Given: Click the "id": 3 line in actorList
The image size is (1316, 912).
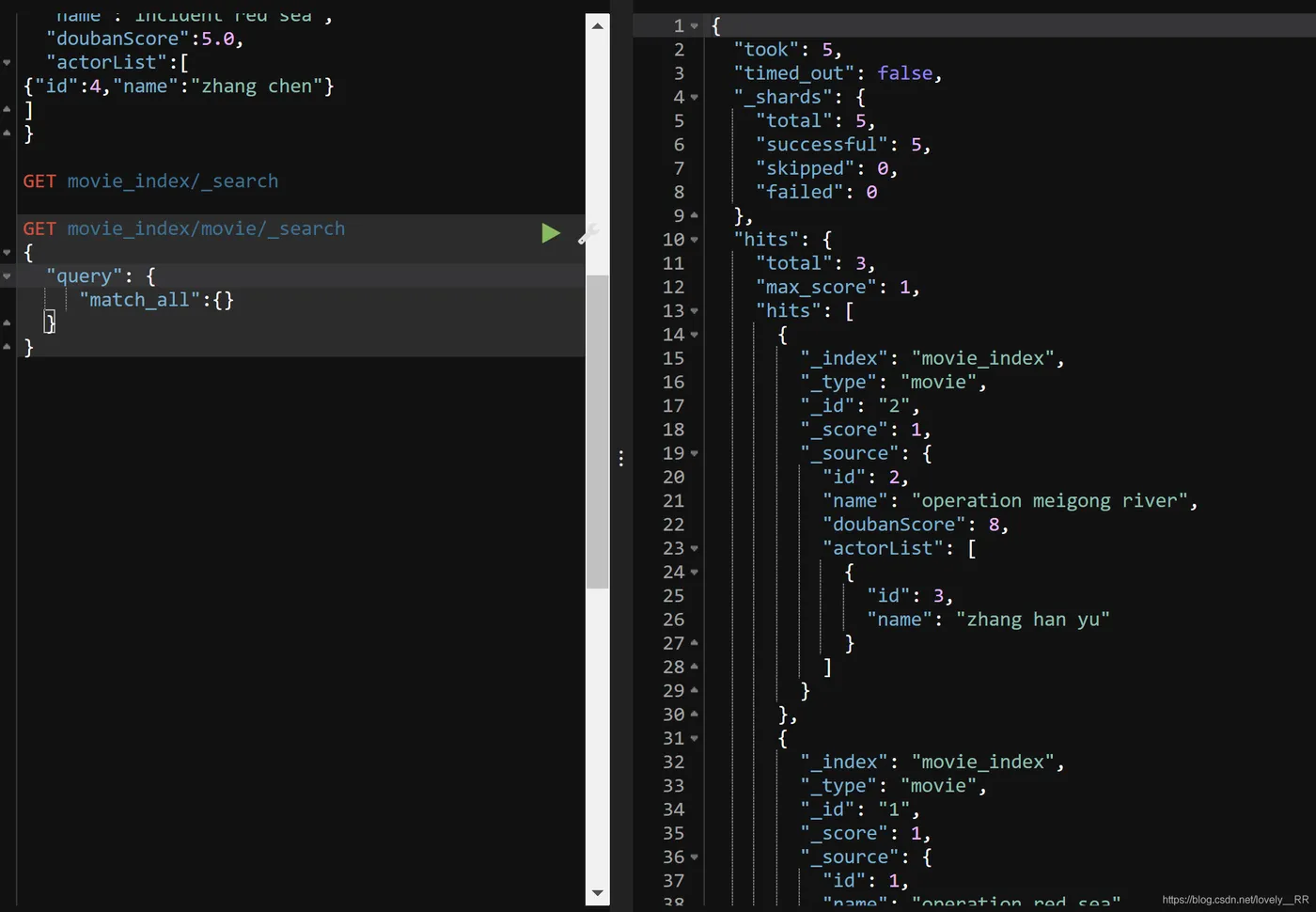Looking at the screenshot, I should (910, 596).
